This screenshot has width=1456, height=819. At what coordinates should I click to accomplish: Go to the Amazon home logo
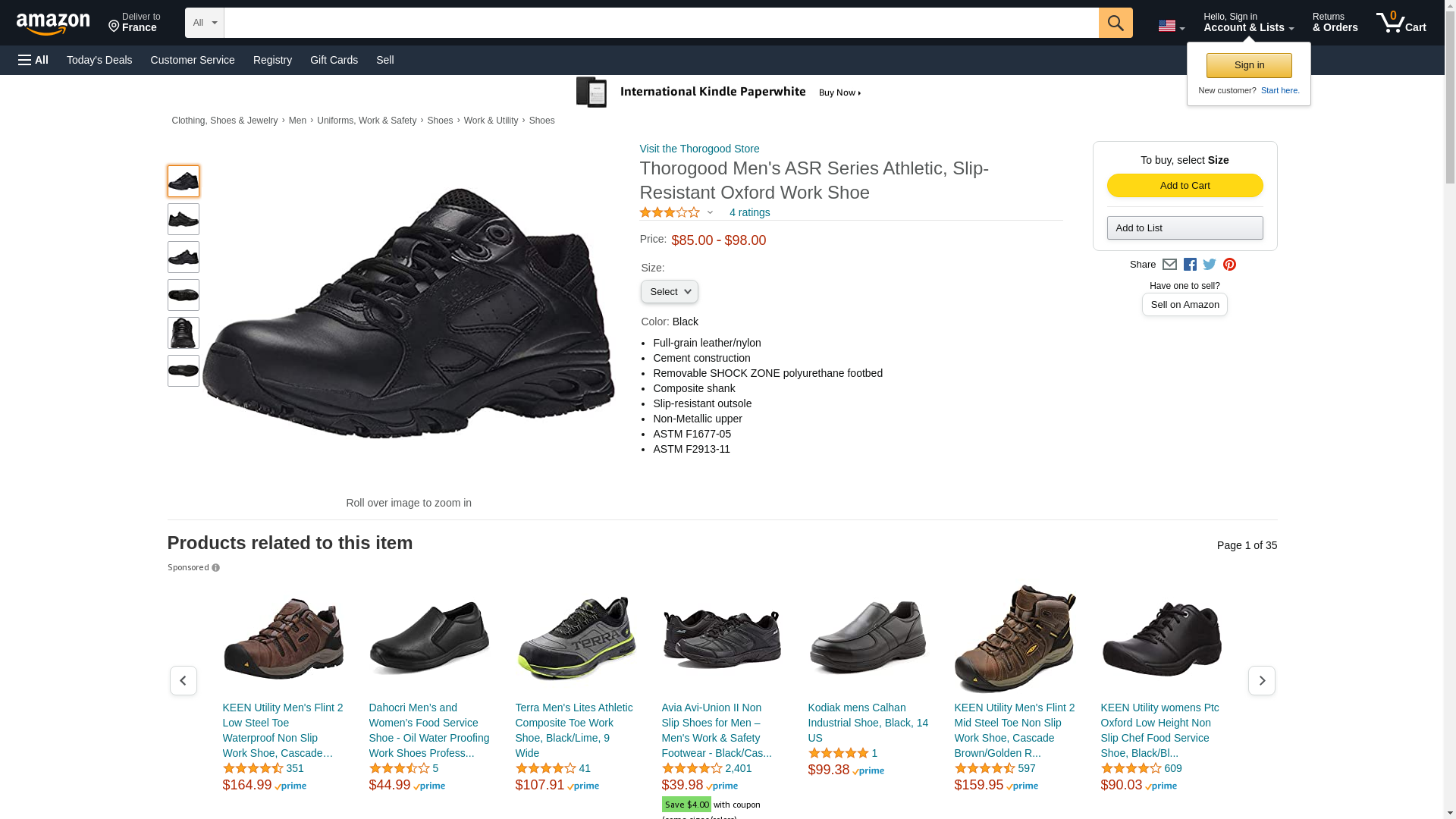(x=53, y=24)
